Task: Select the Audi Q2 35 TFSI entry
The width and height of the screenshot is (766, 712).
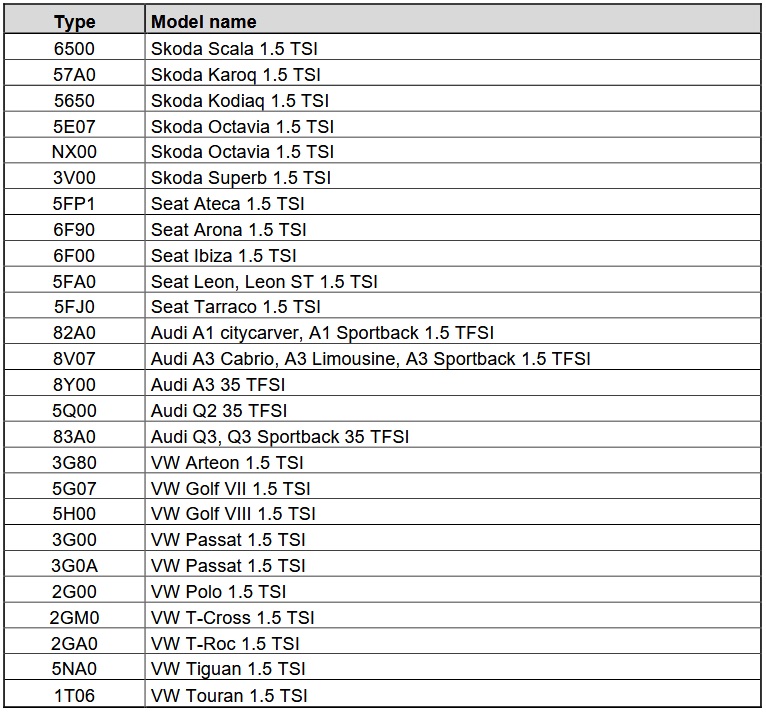Action: pyautogui.click(x=219, y=411)
